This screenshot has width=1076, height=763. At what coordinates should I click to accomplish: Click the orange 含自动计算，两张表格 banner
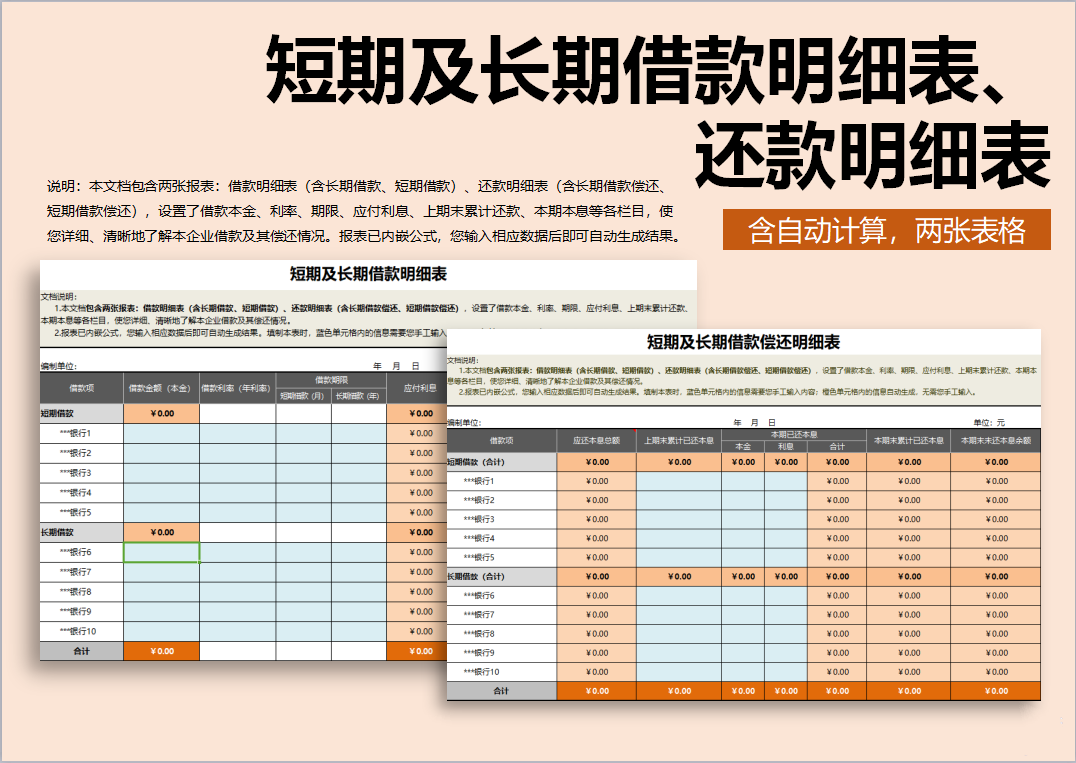pyautogui.click(x=886, y=230)
